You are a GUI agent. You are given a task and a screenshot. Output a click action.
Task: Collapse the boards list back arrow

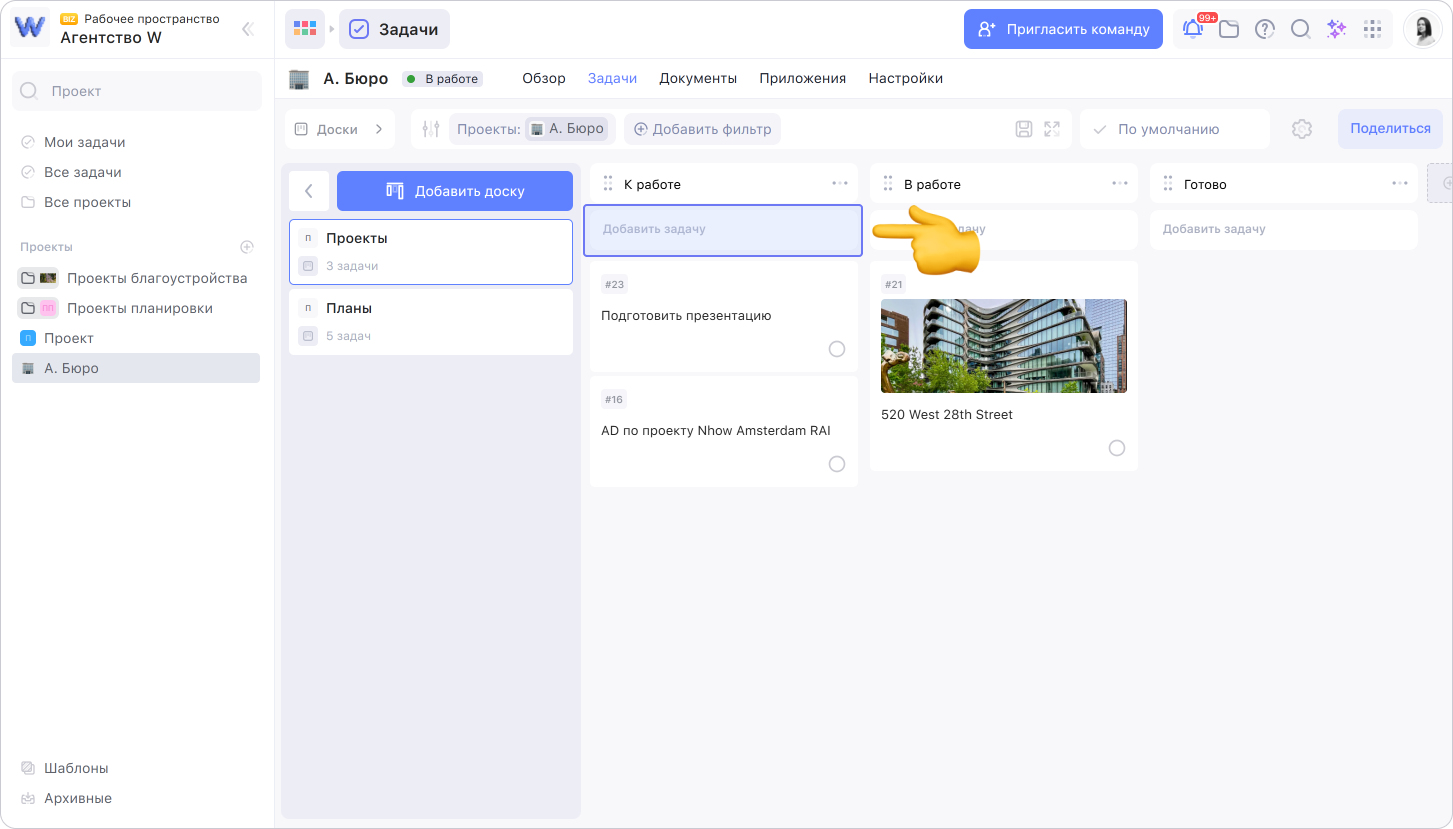pos(309,191)
